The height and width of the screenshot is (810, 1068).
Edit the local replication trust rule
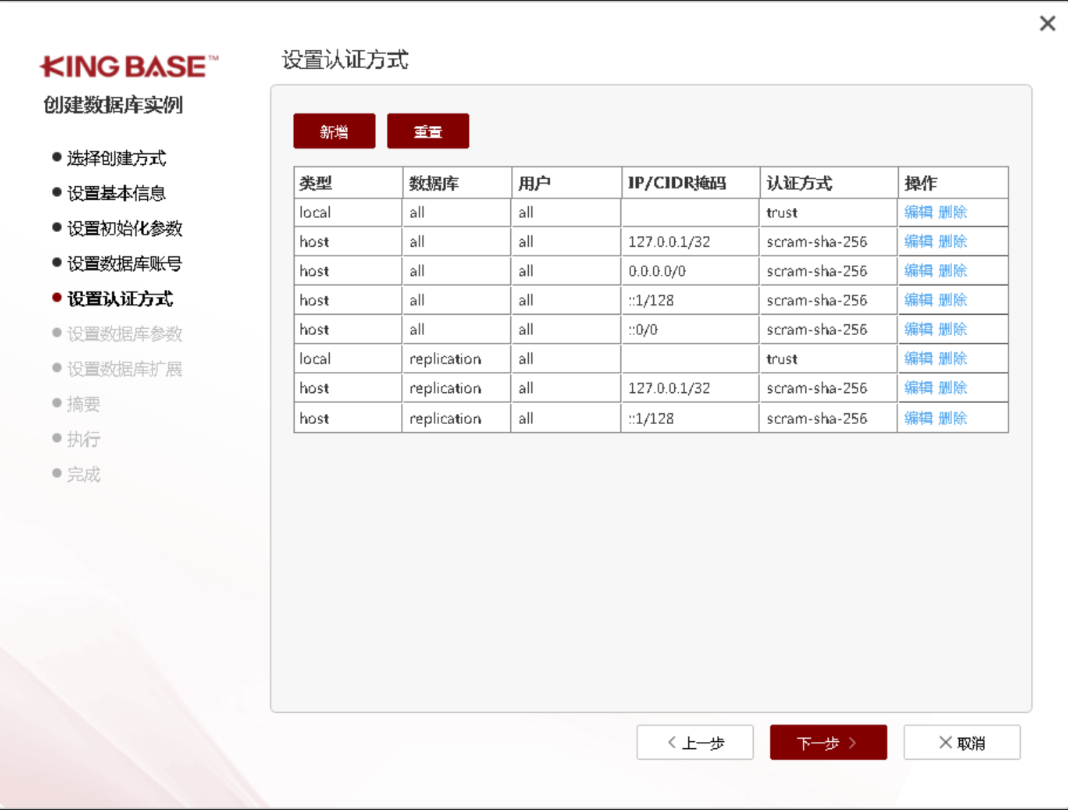coord(917,358)
